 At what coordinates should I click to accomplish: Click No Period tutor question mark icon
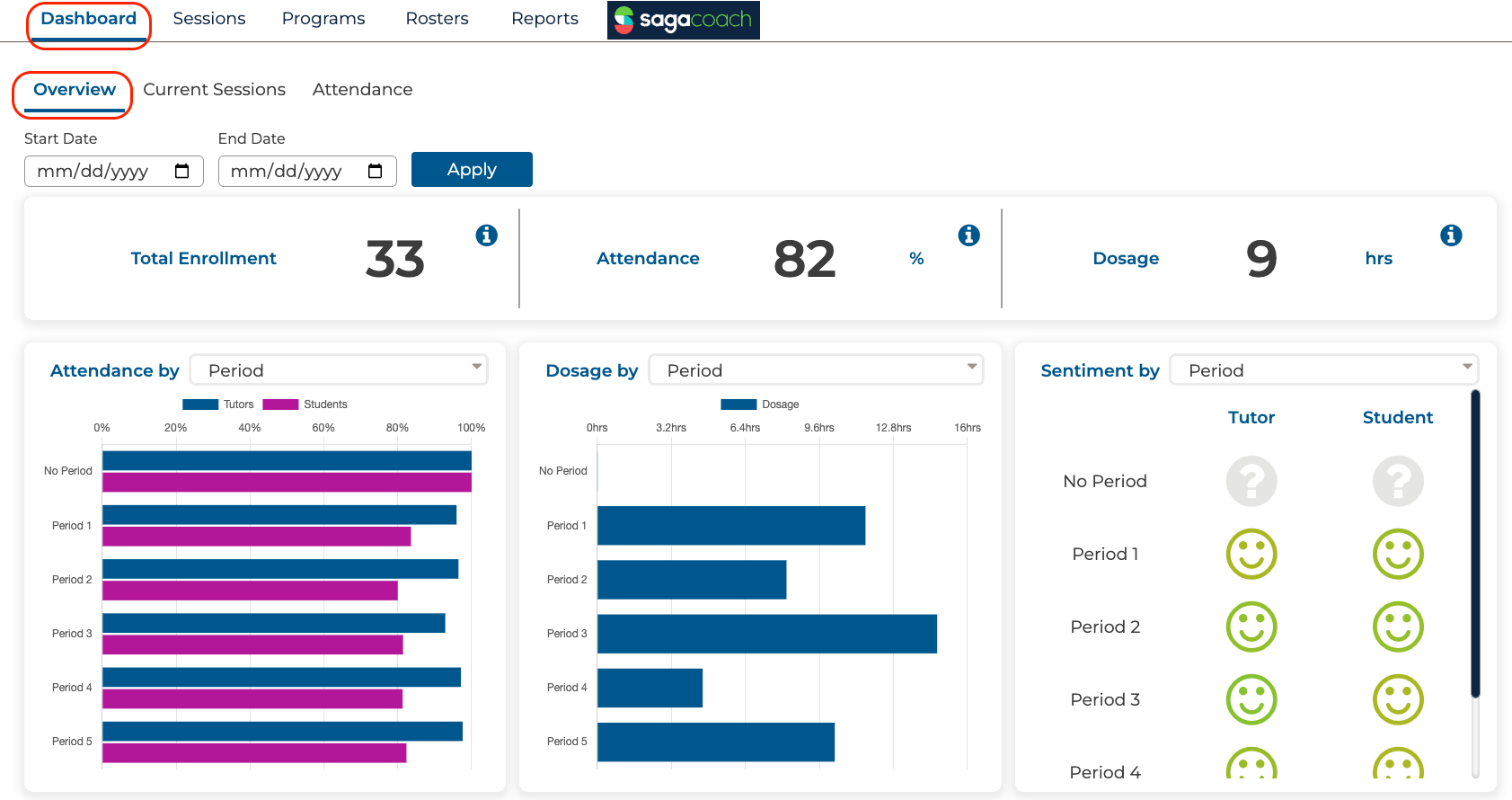coord(1251,481)
